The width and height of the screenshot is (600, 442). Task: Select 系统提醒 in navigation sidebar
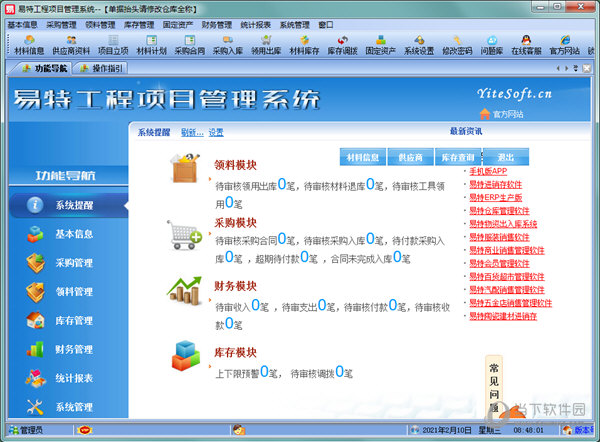click(69, 206)
